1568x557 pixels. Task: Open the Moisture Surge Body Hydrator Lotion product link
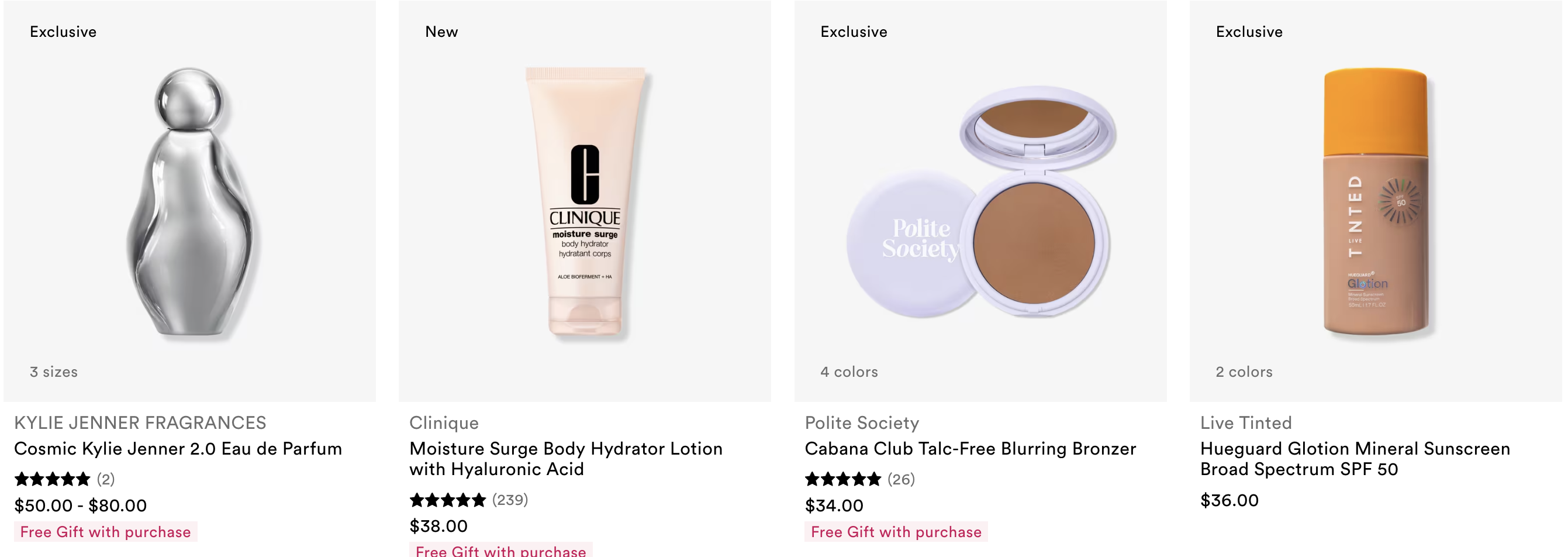[565, 458]
